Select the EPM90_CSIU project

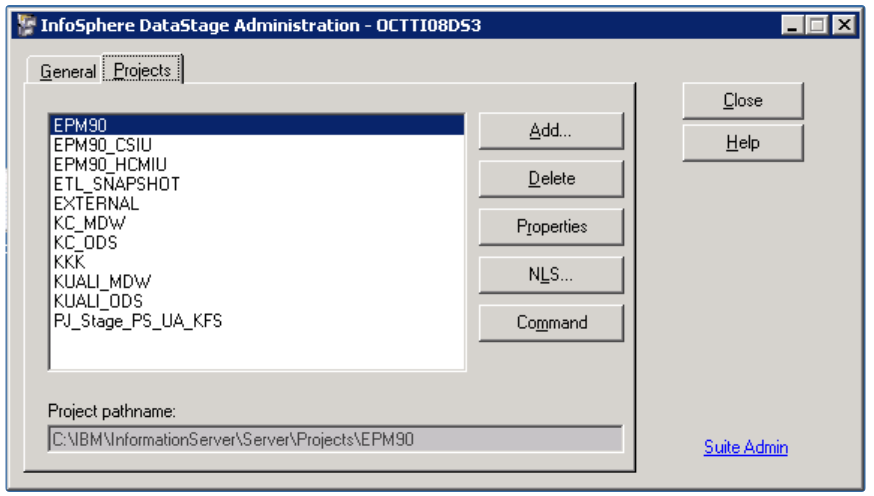click(x=103, y=145)
